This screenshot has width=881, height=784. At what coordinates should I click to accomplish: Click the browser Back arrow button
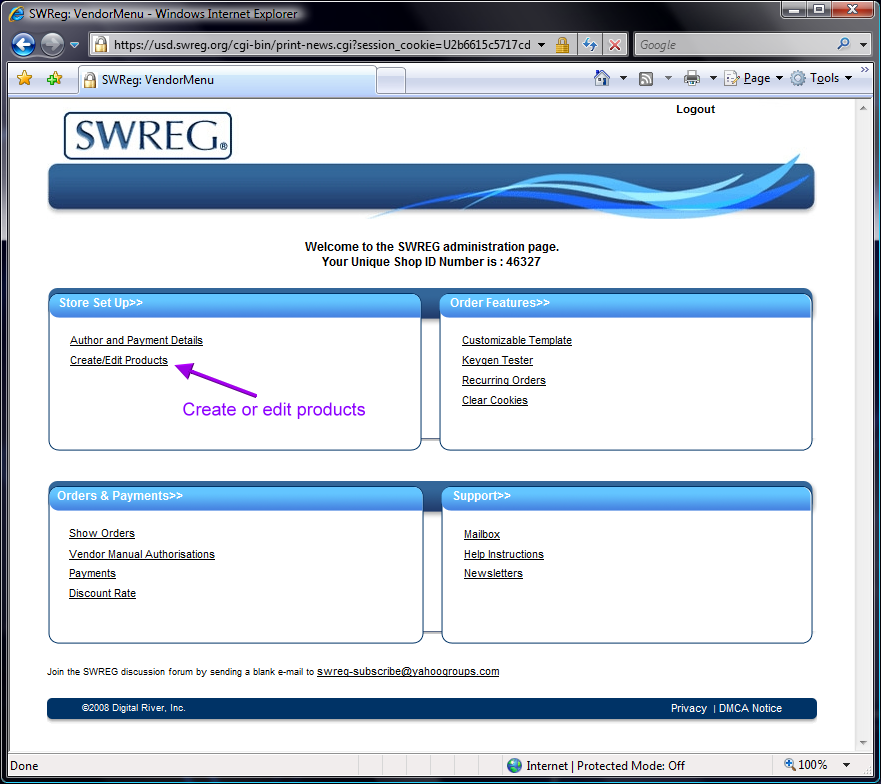pos(24,44)
